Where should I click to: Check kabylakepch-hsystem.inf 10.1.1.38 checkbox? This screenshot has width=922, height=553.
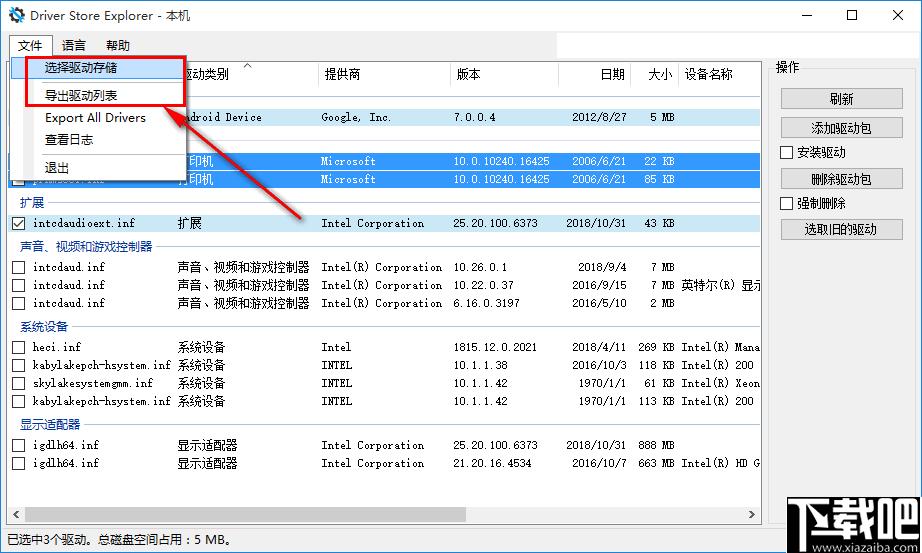(19, 365)
